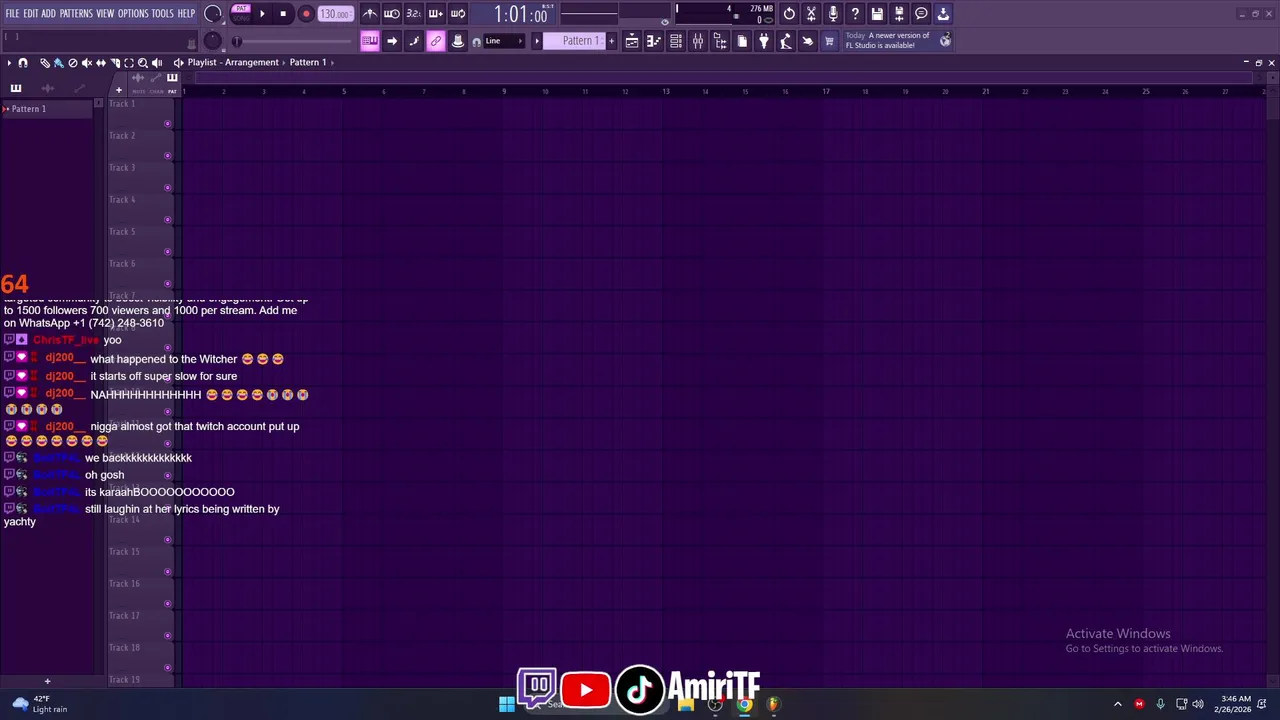Open the playlist options arrow menu
Image resolution: width=1280 pixels, height=720 pixels.
click(x=9, y=63)
